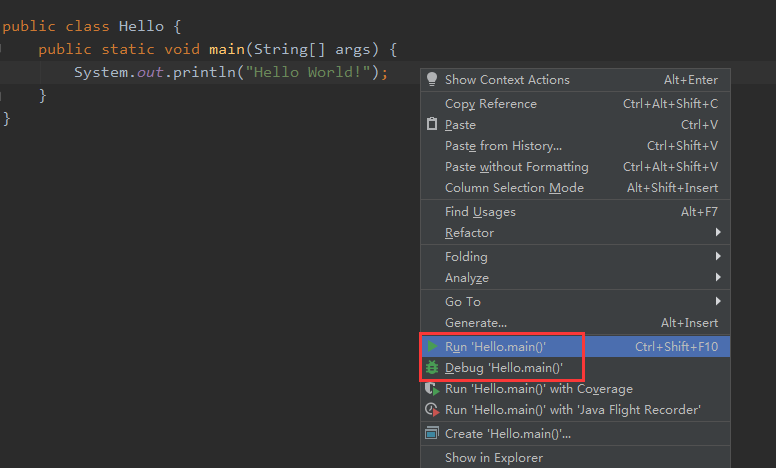Click the class name Hello in the code
Image resolution: width=776 pixels, height=468 pixels.
pos(141,26)
